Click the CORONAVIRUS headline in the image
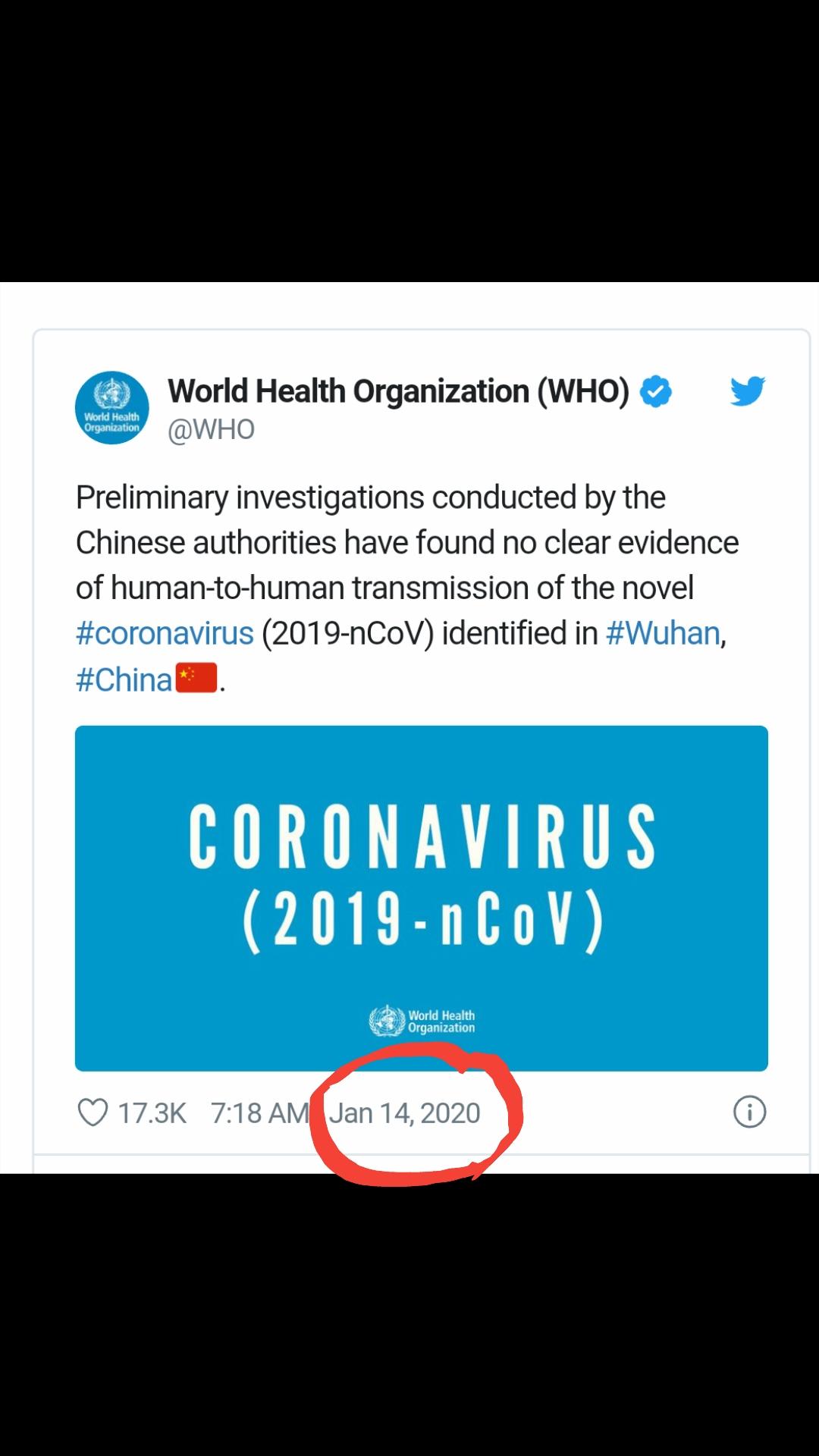Screen dimensions: 819x1456 422,836
